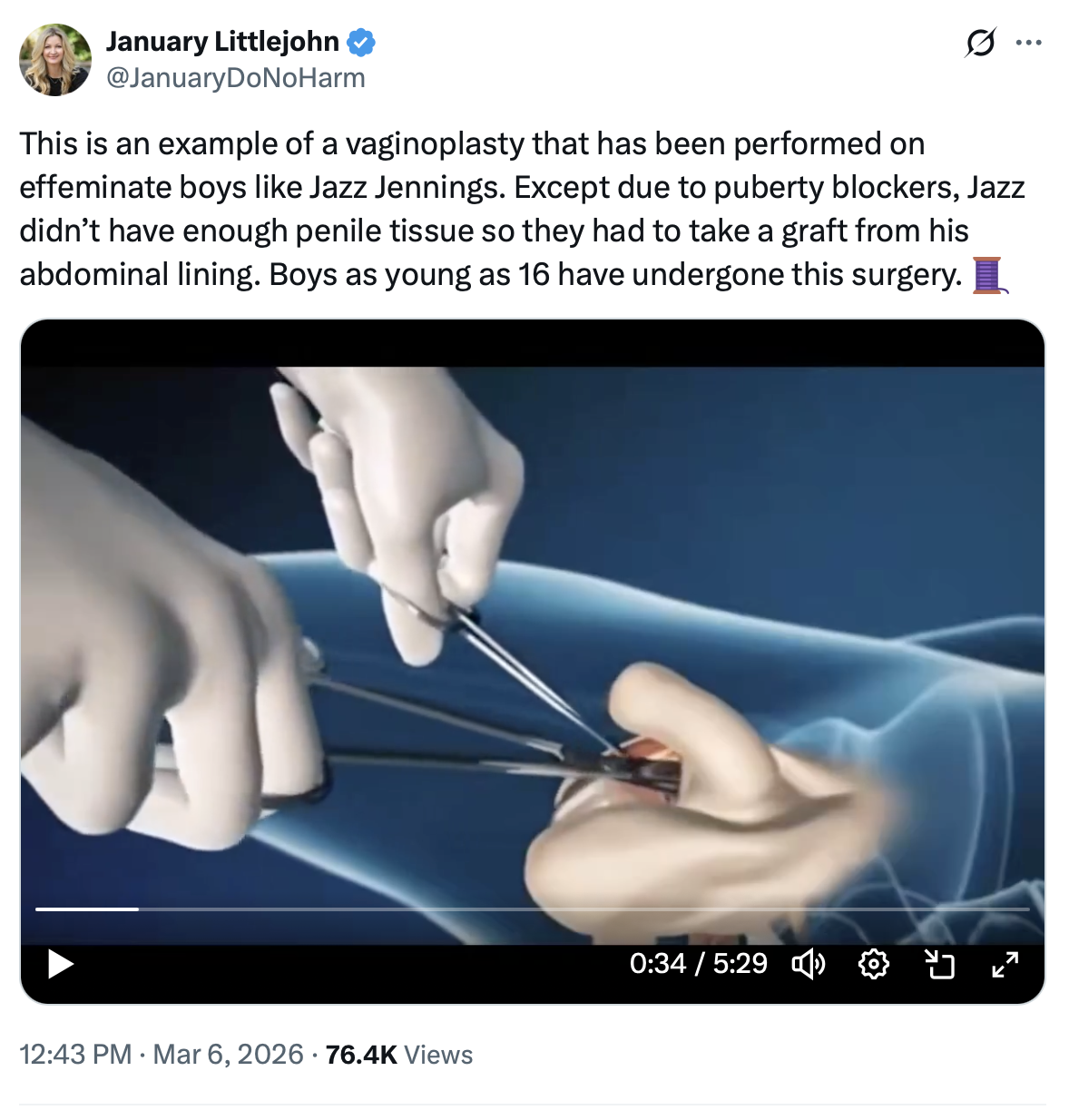This screenshot has width=1069, height=1120.
Task: Click the thread spool emoji in the post
Action: click(x=987, y=275)
